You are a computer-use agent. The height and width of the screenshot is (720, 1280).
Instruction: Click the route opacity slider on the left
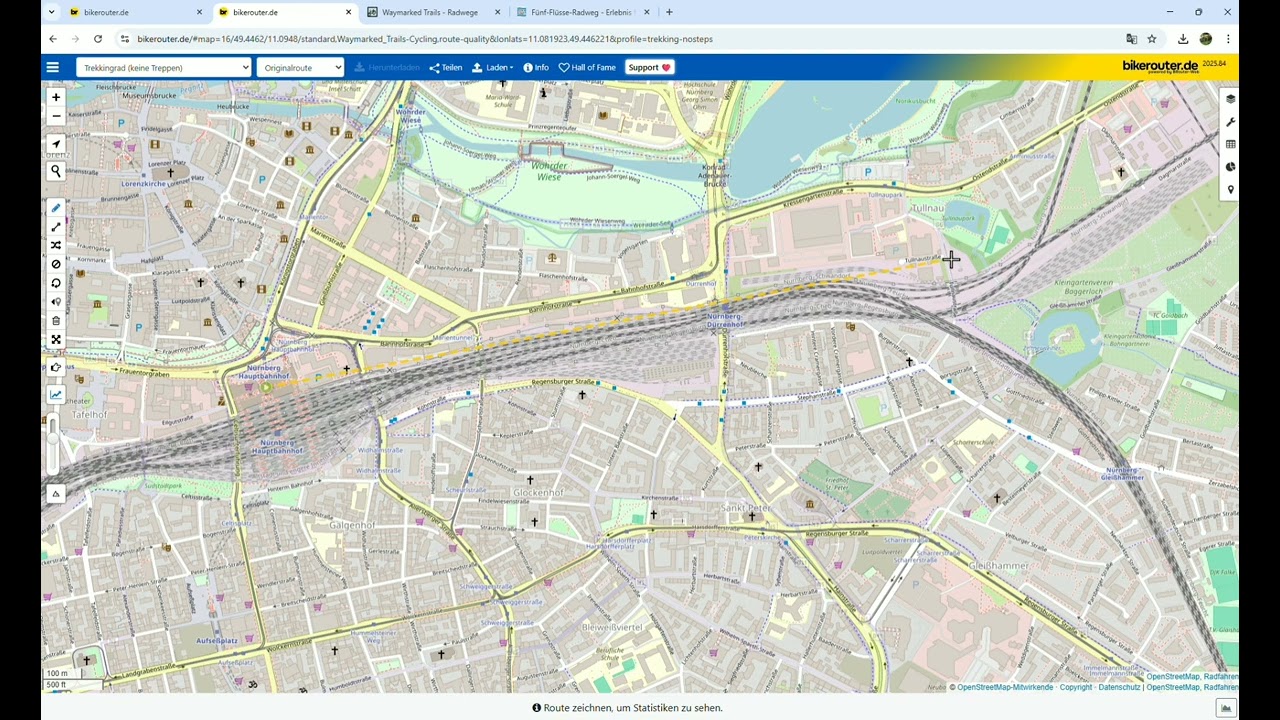tap(53, 444)
